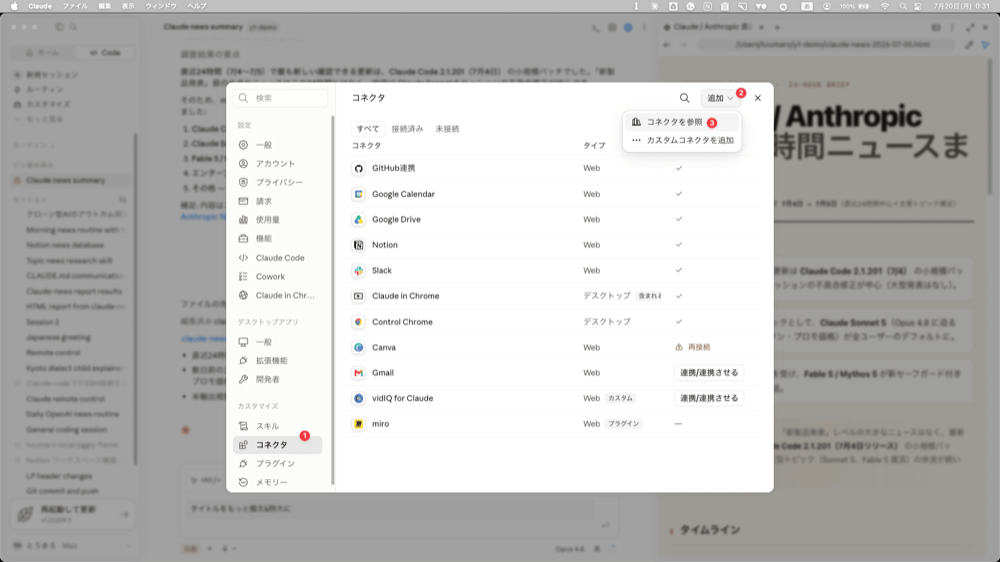This screenshot has height=562, width=1000.
Task: Open スキル in カスタマイズ section
Action: [x=277, y=425]
